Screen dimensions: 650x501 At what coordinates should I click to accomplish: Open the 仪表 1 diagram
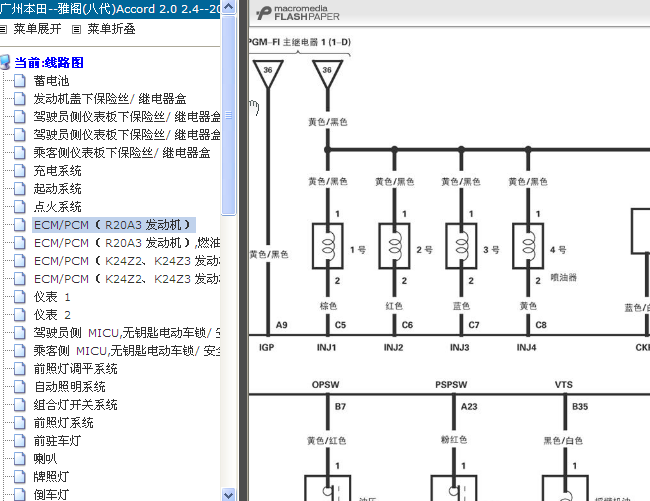pos(52,297)
